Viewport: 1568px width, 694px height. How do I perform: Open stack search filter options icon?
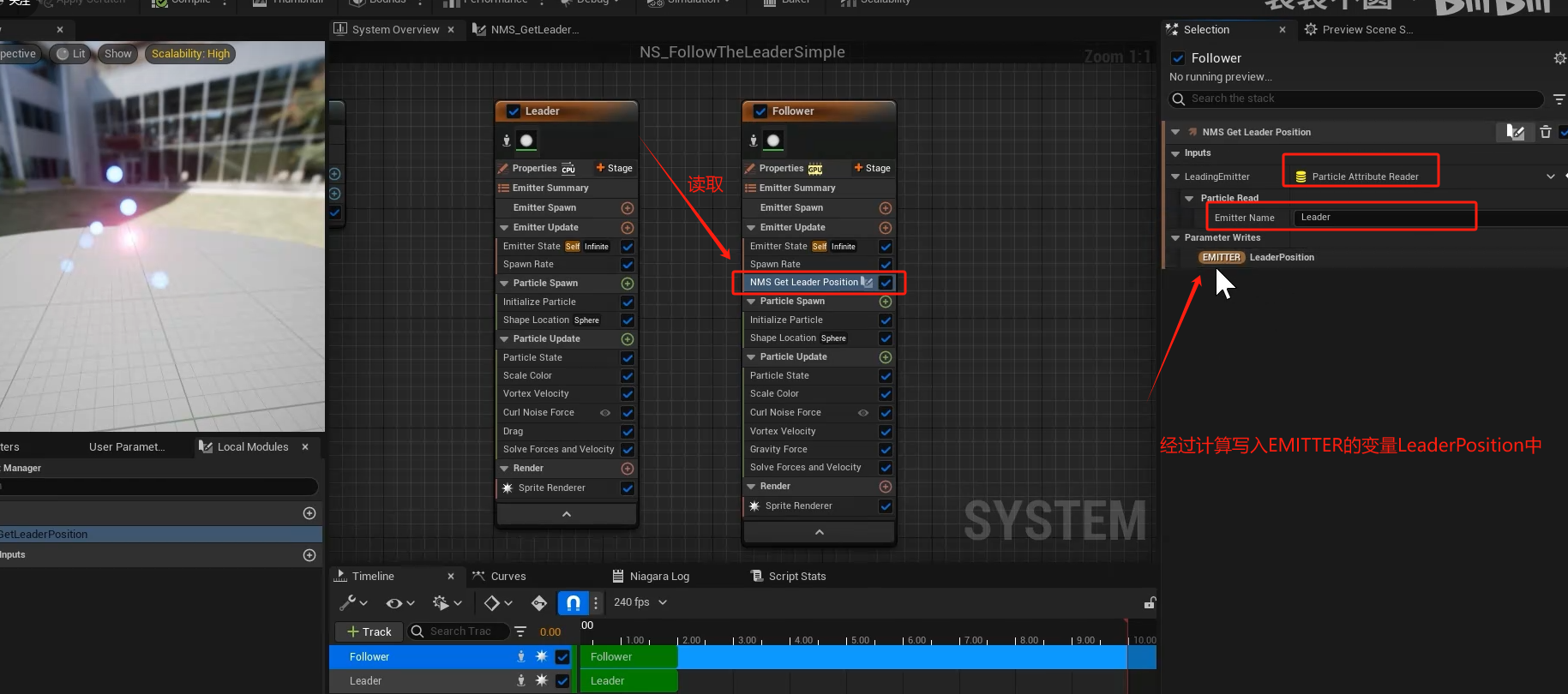[x=1559, y=99]
